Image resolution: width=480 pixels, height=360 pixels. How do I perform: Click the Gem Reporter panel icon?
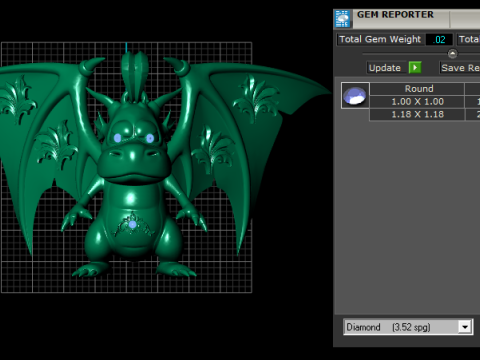343,19
